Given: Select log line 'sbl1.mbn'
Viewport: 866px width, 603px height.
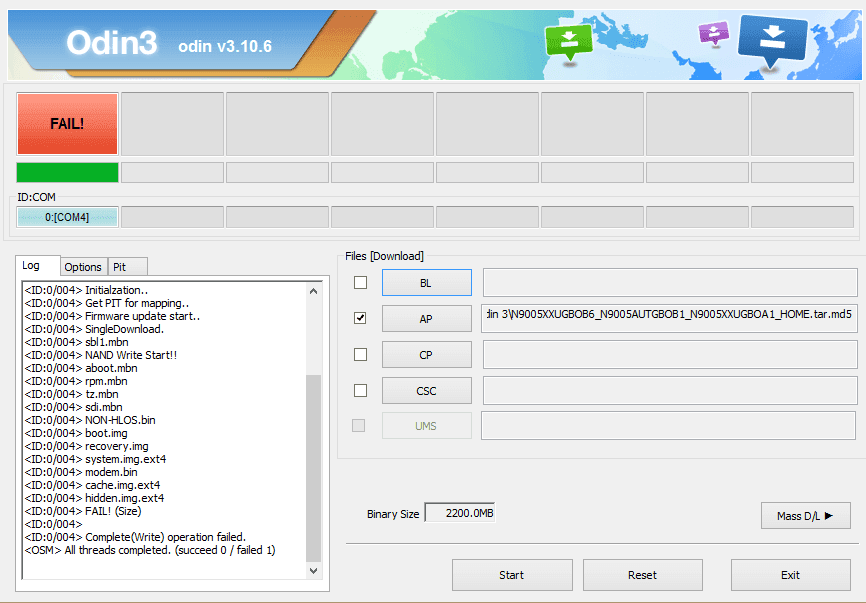Looking at the screenshot, I should 76,342.
